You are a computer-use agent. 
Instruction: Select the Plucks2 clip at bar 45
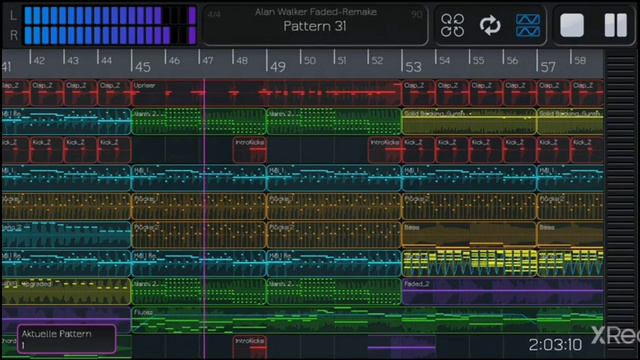[x=199, y=235]
